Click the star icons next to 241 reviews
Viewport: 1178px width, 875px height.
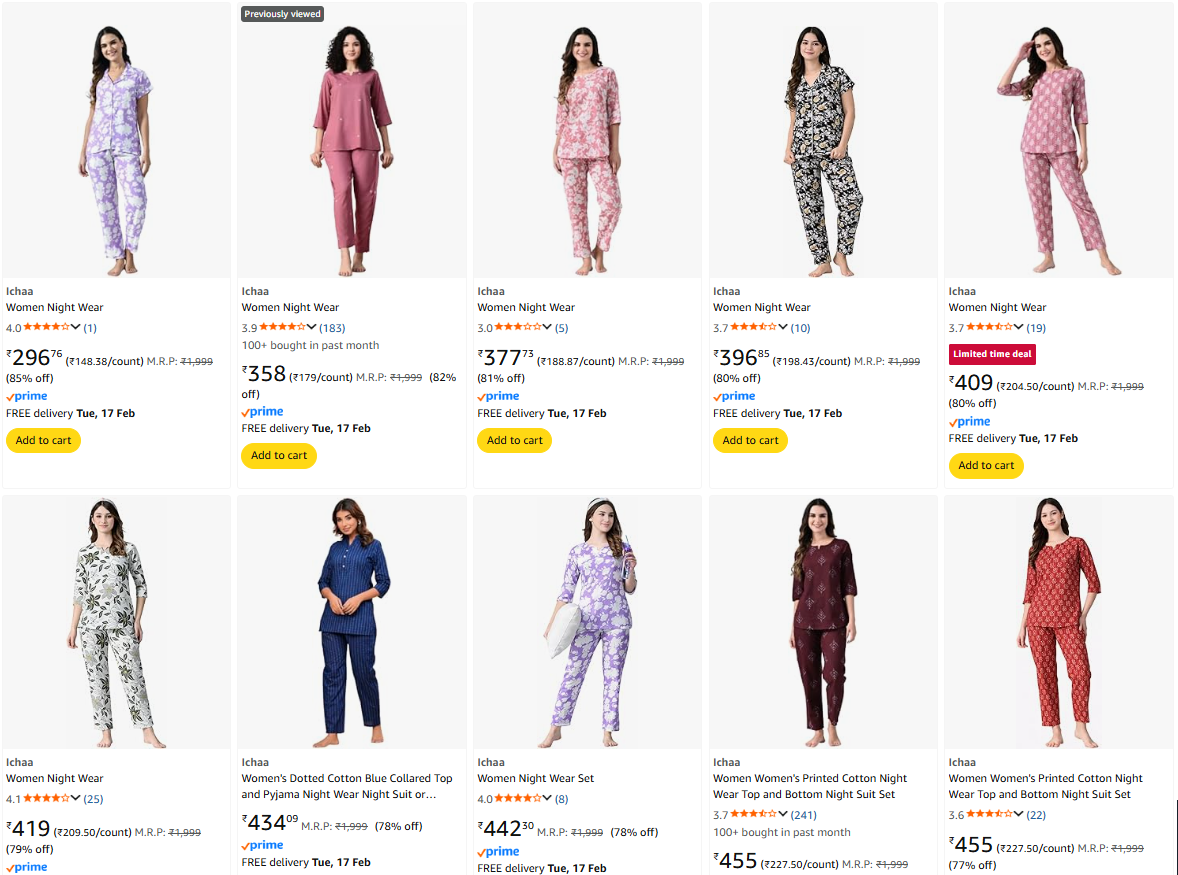[753, 815]
